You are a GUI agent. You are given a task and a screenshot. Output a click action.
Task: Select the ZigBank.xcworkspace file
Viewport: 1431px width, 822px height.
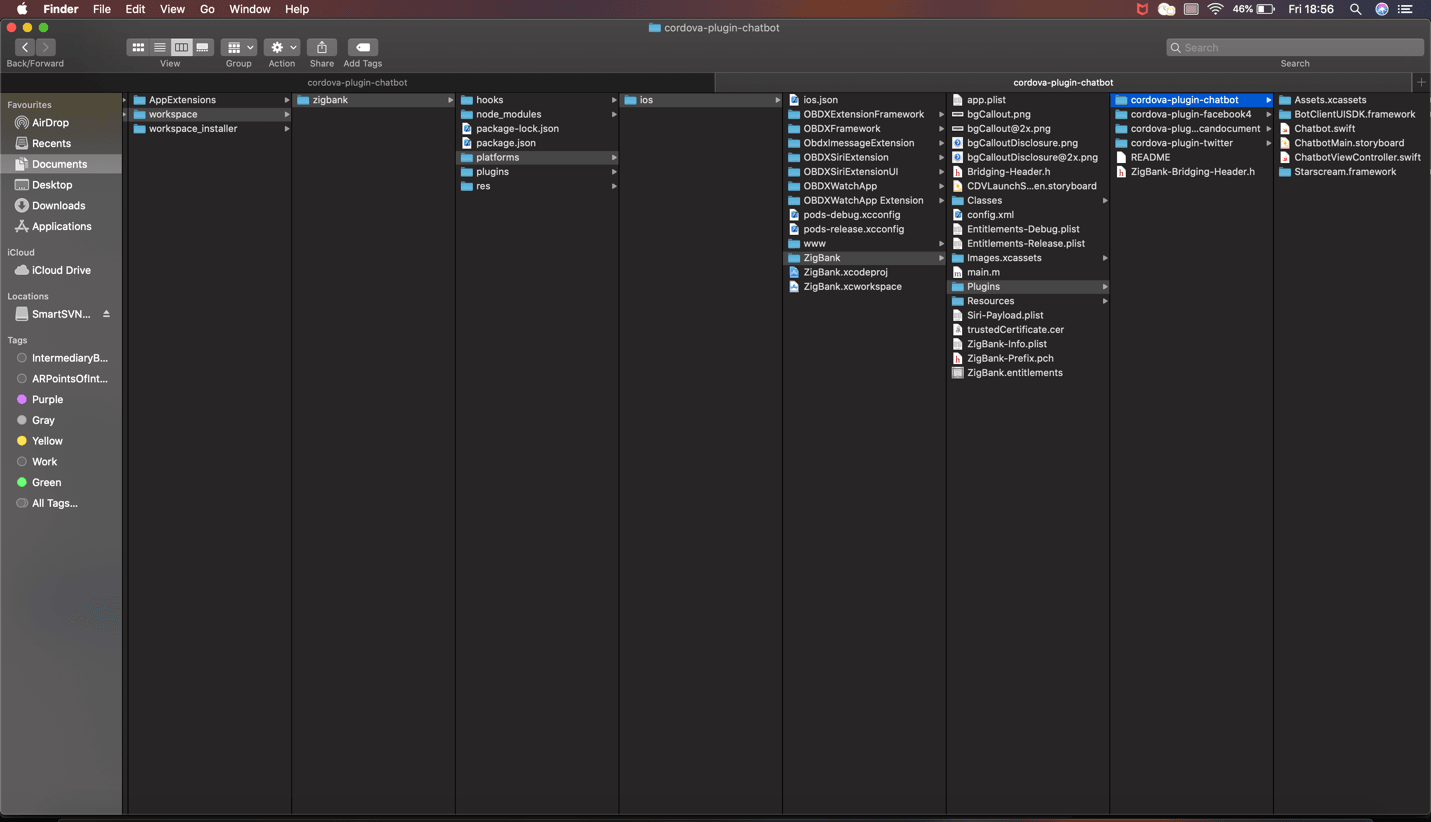pyautogui.click(x=852, y=287)
